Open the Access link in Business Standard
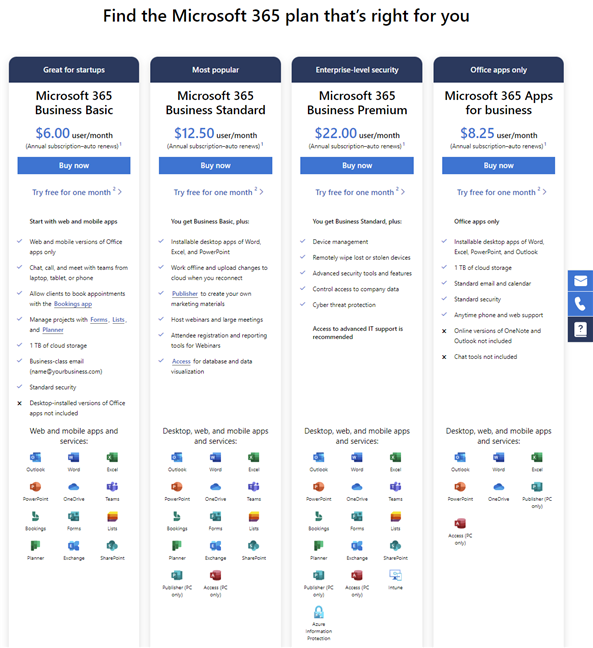 click(x=181, y=361)
